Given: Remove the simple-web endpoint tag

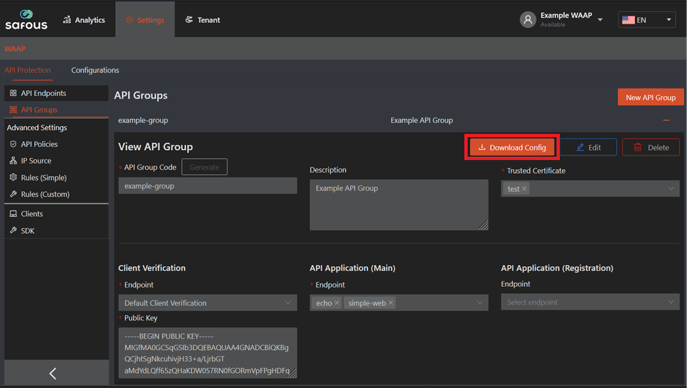Looking at the screenshot, I should (391, 303).
